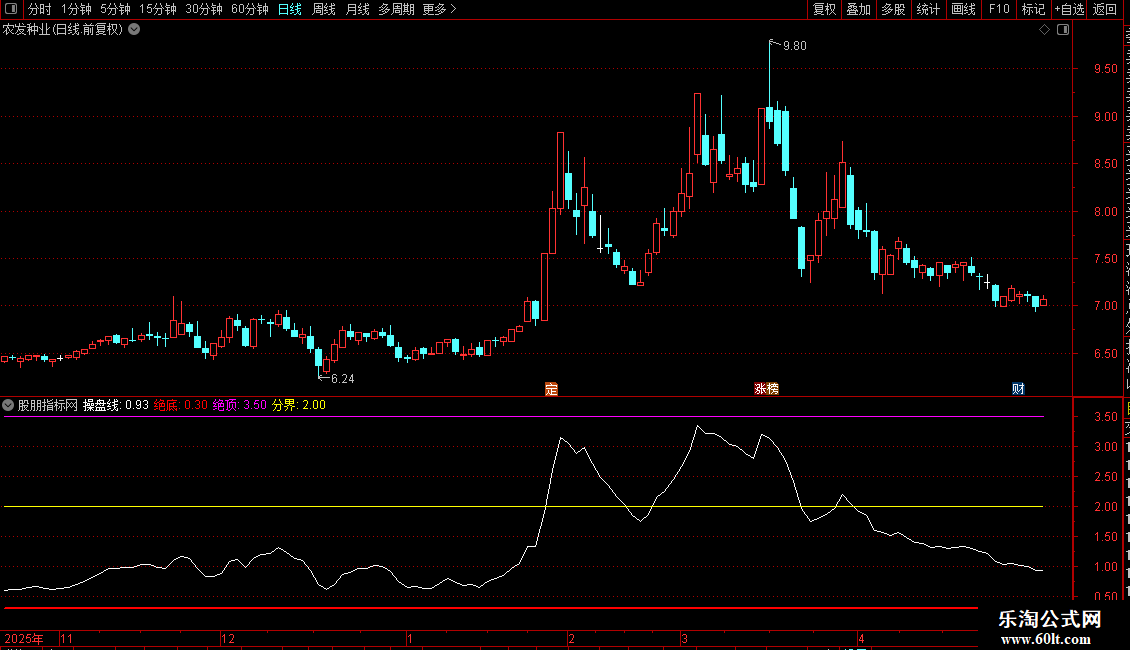Screen dimensions: 1130x650
Task: Click the 定 marker below the chart
Action: pos(551,389)
